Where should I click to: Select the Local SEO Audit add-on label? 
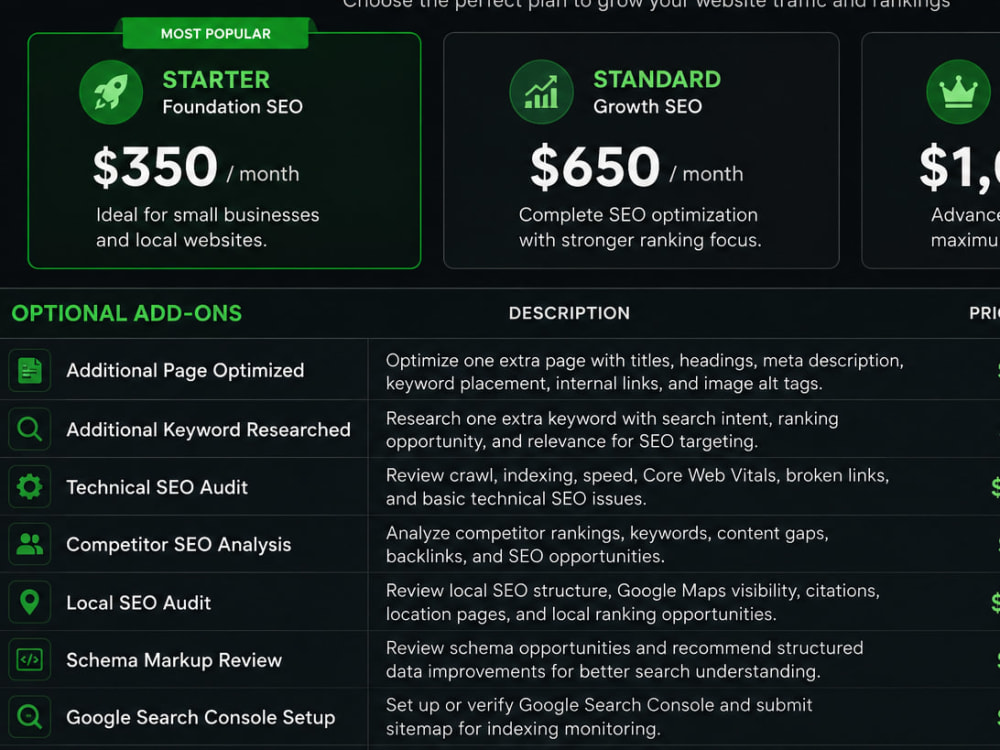138,603
